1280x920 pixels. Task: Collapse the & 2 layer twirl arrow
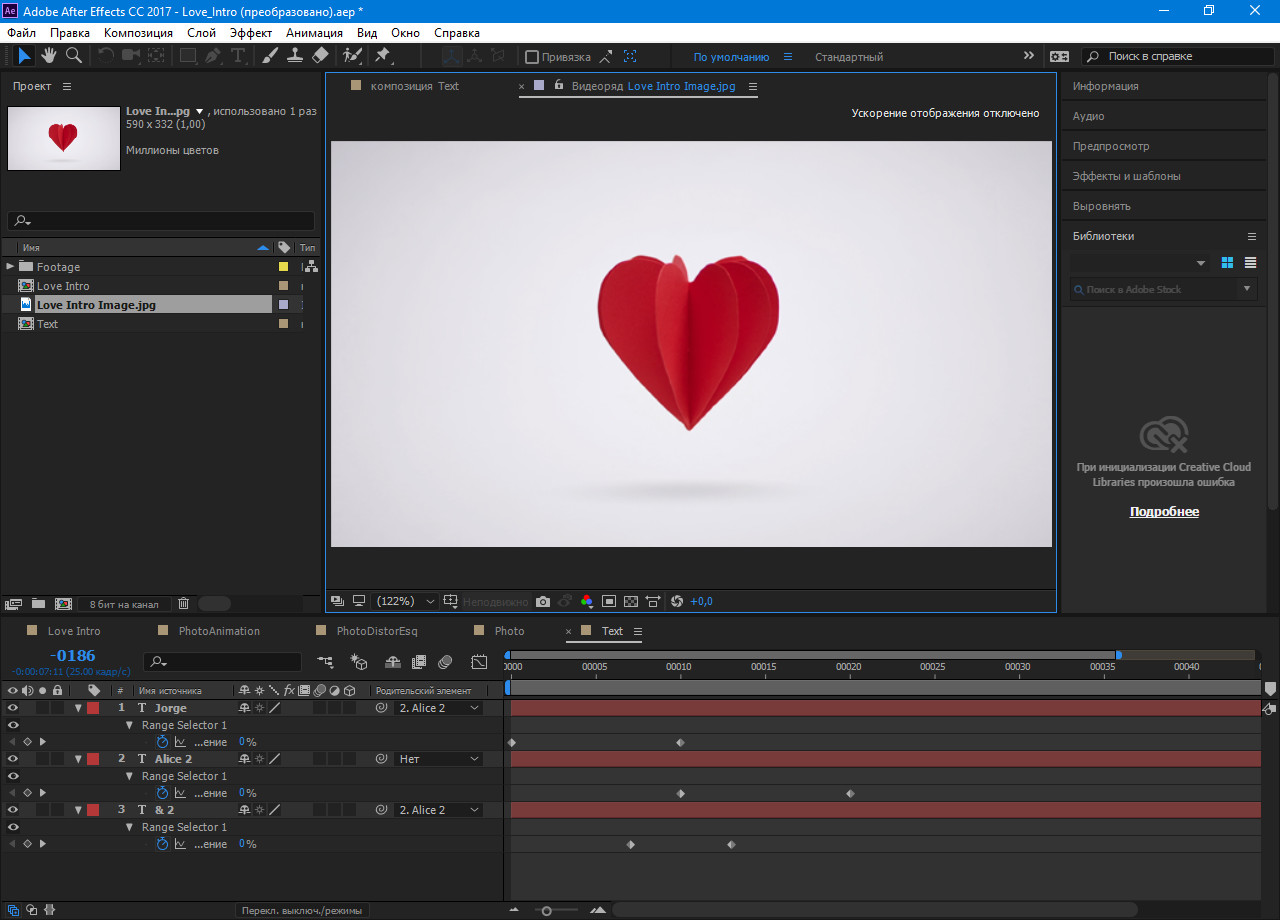78,810
